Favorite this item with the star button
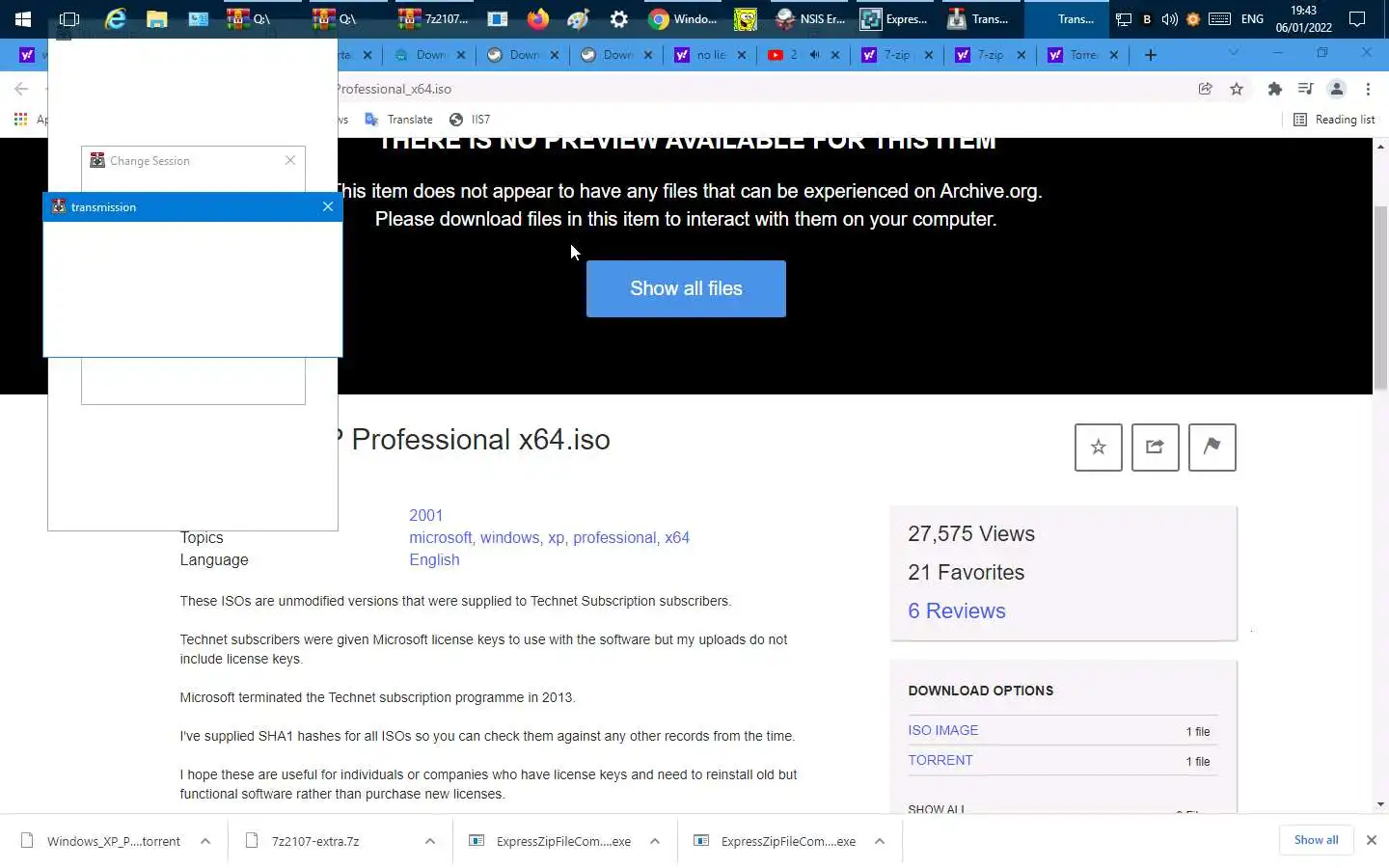Screen dimensions: 1389x868 (x=1099, y=448)
